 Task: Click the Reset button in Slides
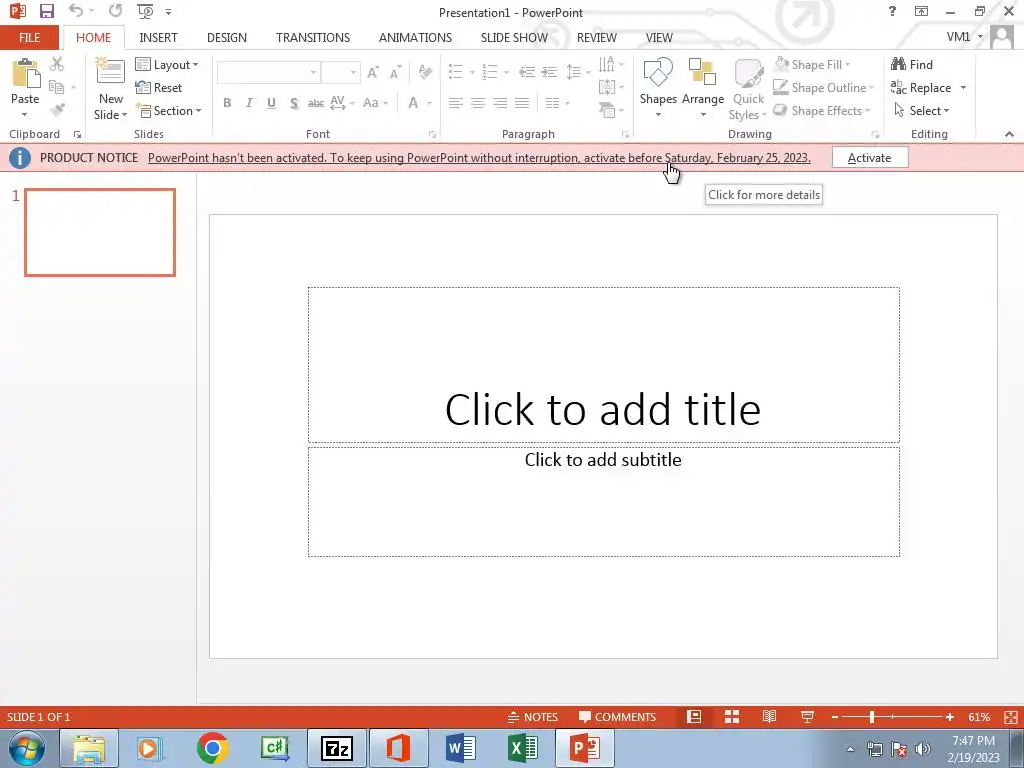(x=159, y=88)
